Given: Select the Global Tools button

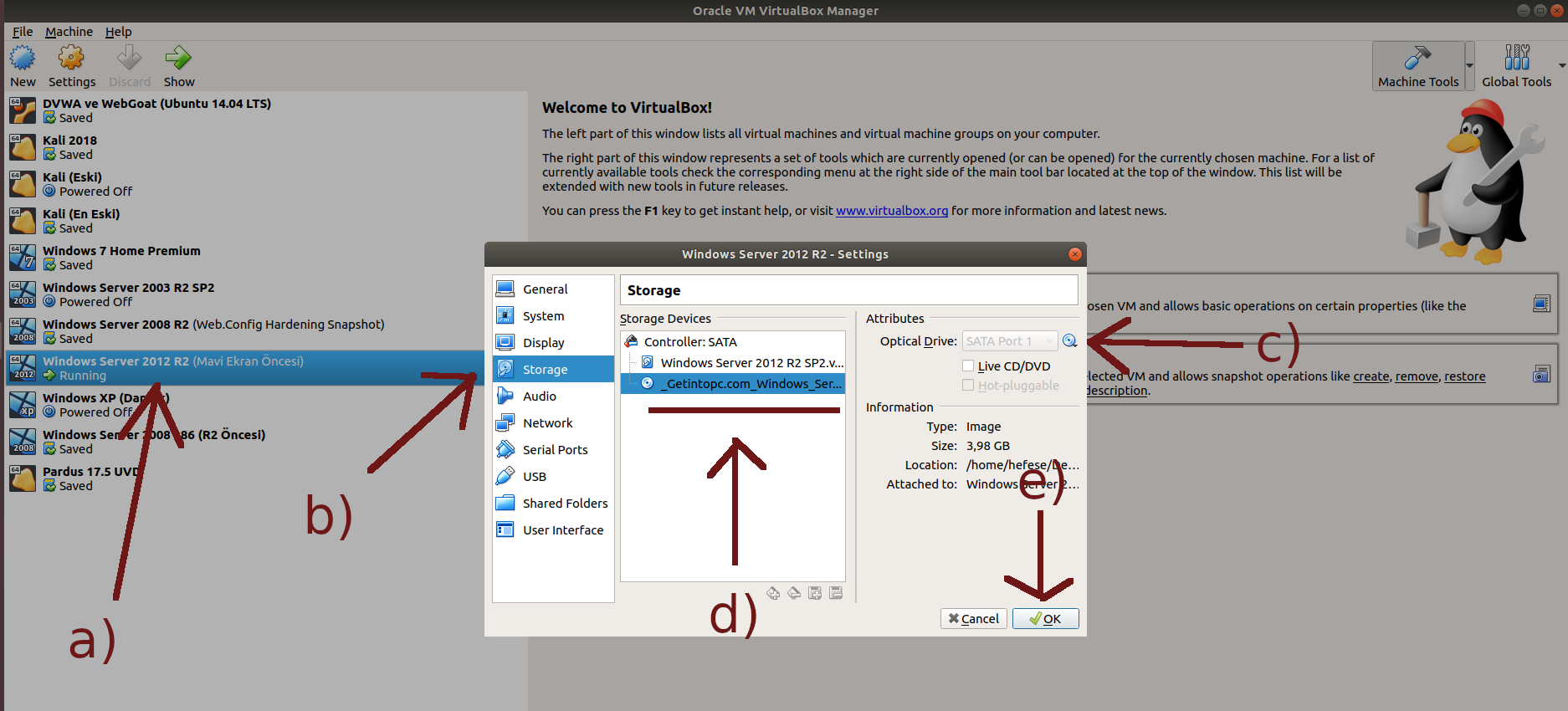Looking at the screenshot, I should coord(1516,66).
